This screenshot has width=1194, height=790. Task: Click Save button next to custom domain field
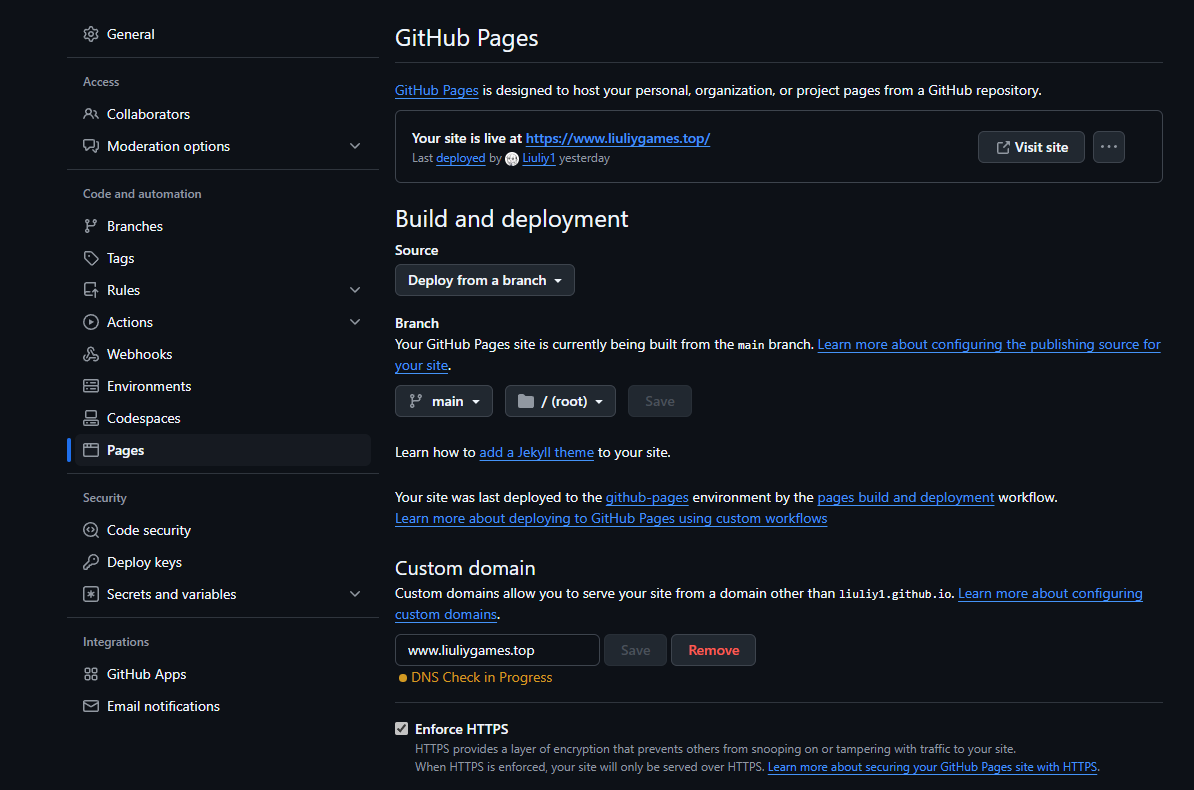635,650
